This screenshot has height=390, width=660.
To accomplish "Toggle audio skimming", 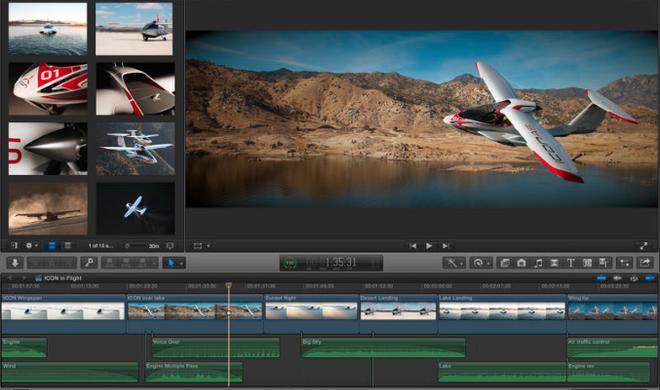I will [x=617, y=278].
